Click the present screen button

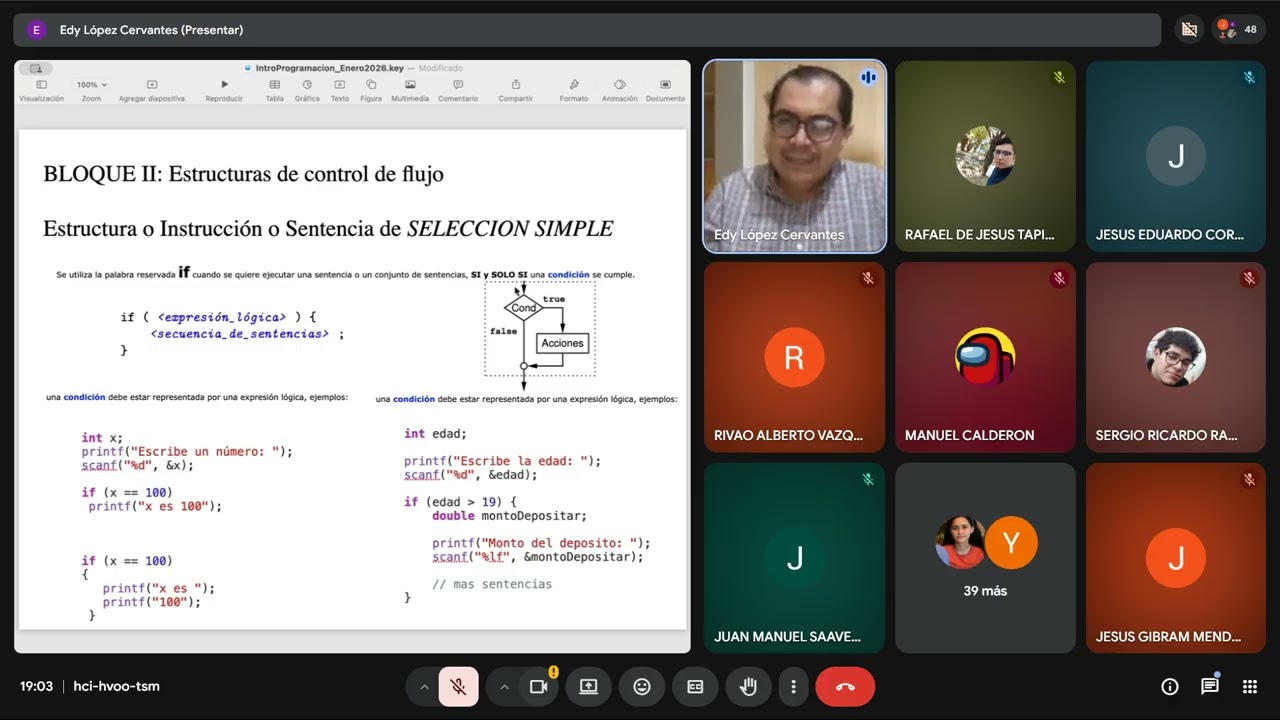click(x=588, y=687)
